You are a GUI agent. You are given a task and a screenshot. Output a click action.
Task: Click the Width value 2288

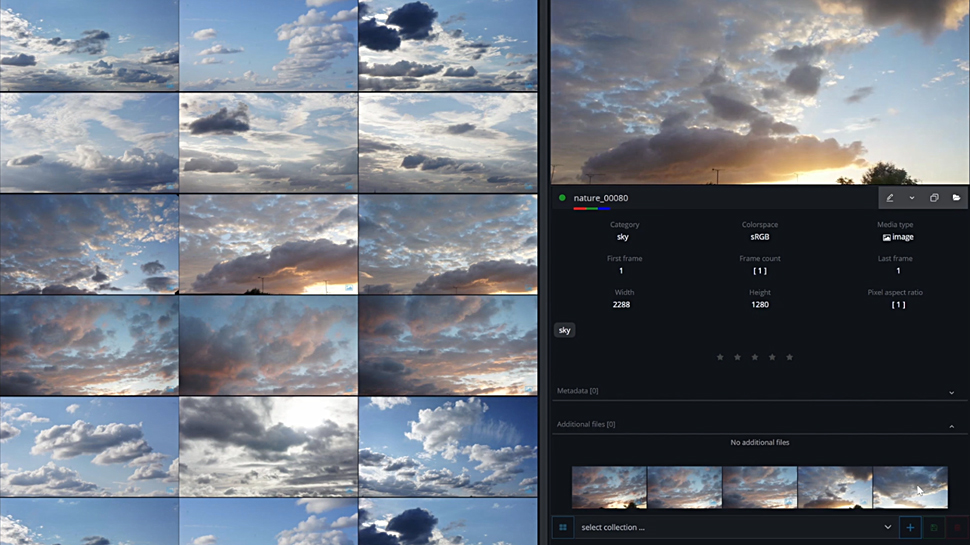click(621, 304)
